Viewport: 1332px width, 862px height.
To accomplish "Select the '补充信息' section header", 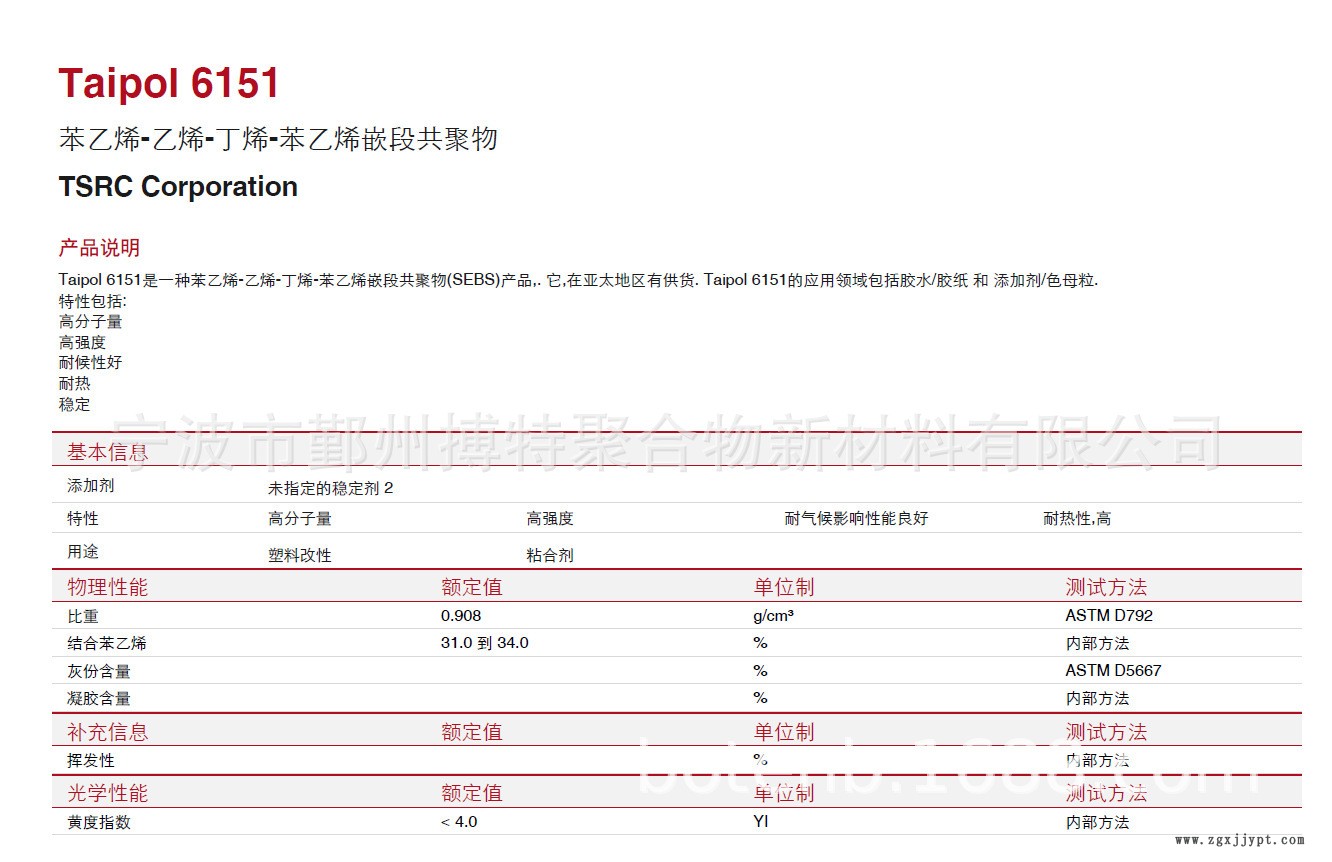I will click(107, 732).
